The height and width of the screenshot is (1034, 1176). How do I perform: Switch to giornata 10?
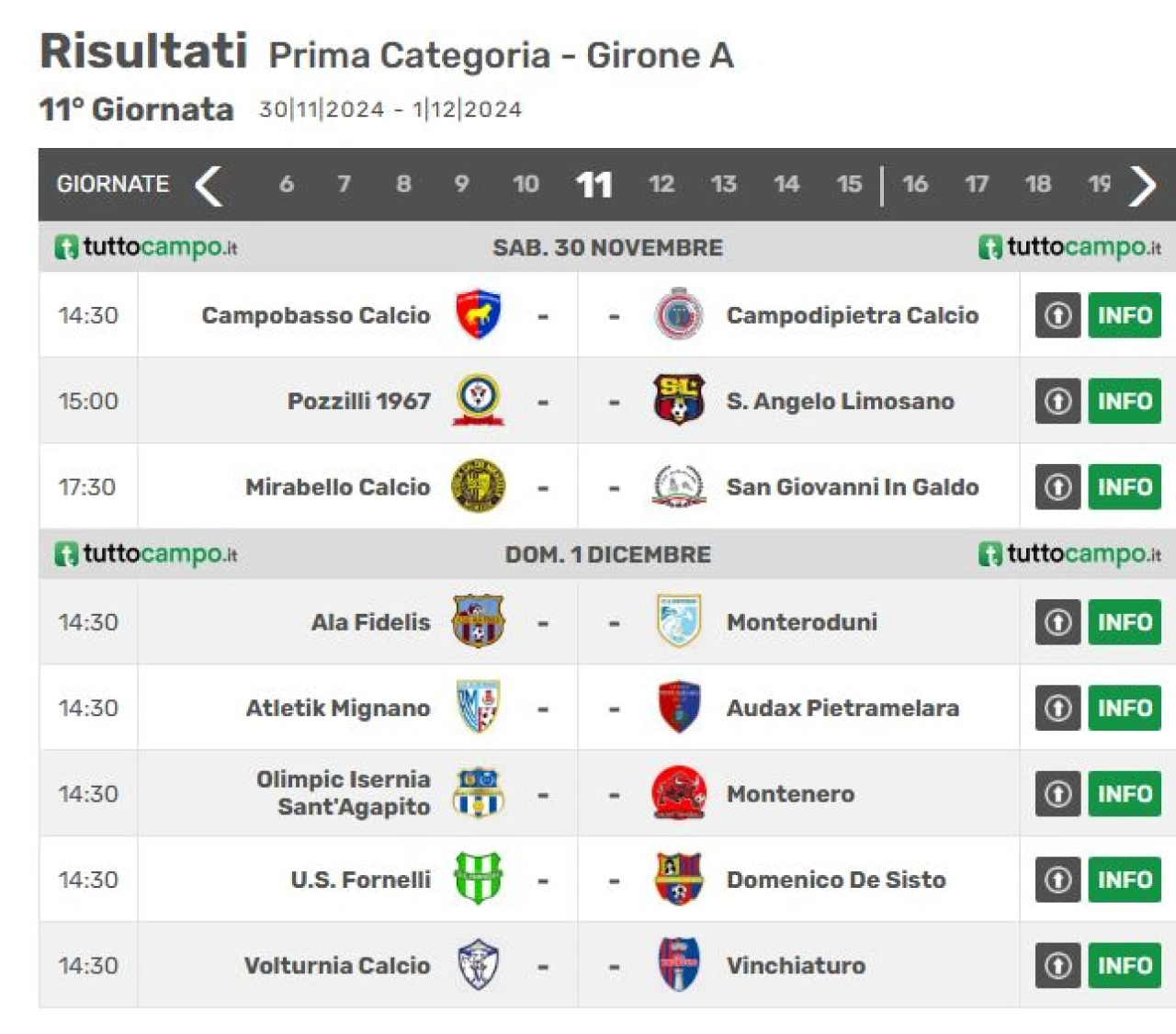click(526, 184)
